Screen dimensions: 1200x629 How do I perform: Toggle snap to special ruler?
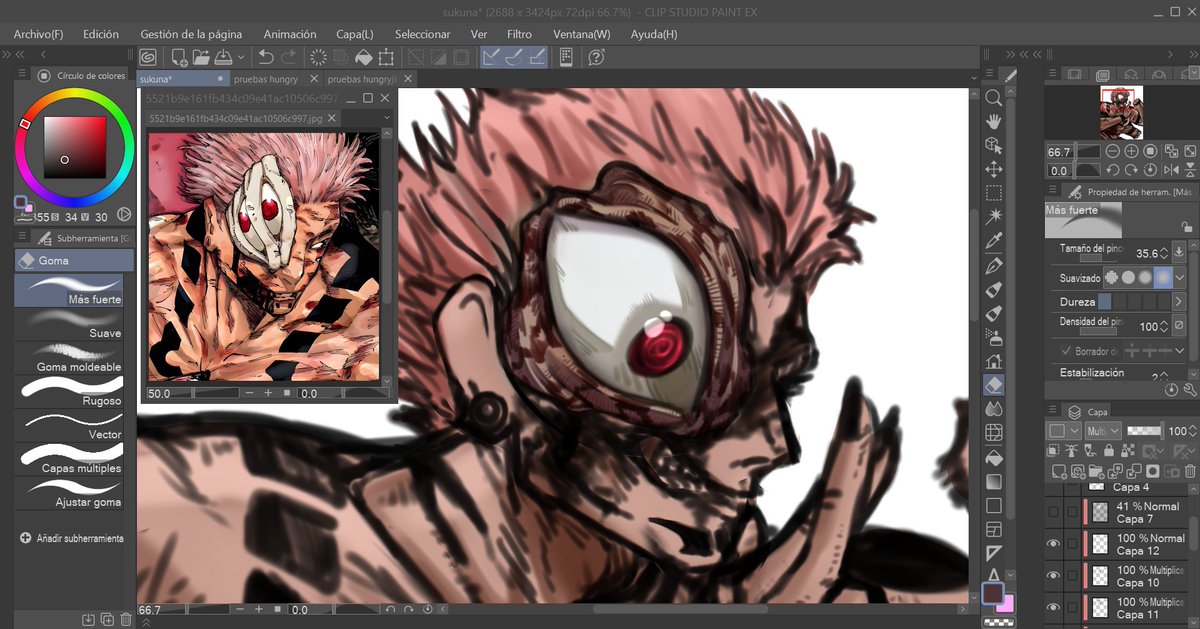(x=513, y=57)
